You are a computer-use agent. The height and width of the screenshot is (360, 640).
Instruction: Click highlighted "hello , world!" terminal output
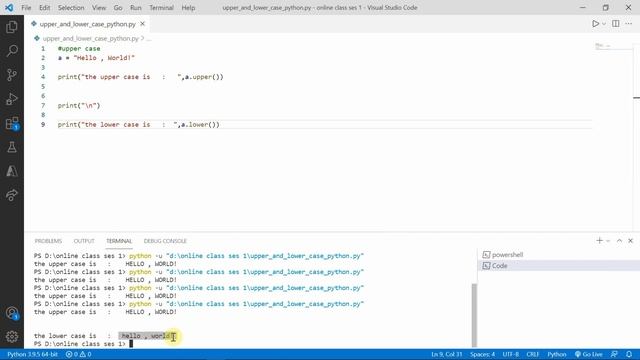click(147, 336)
